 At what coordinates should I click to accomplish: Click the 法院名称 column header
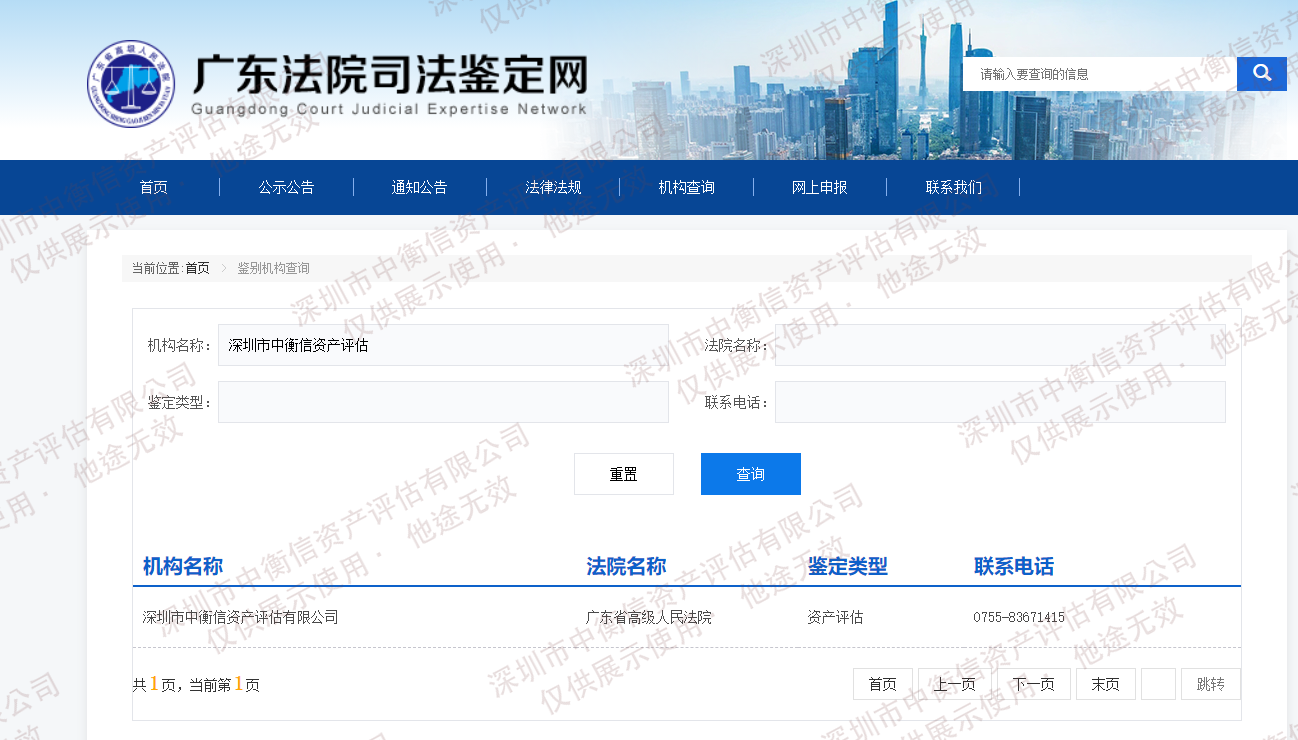click(626, 566)
